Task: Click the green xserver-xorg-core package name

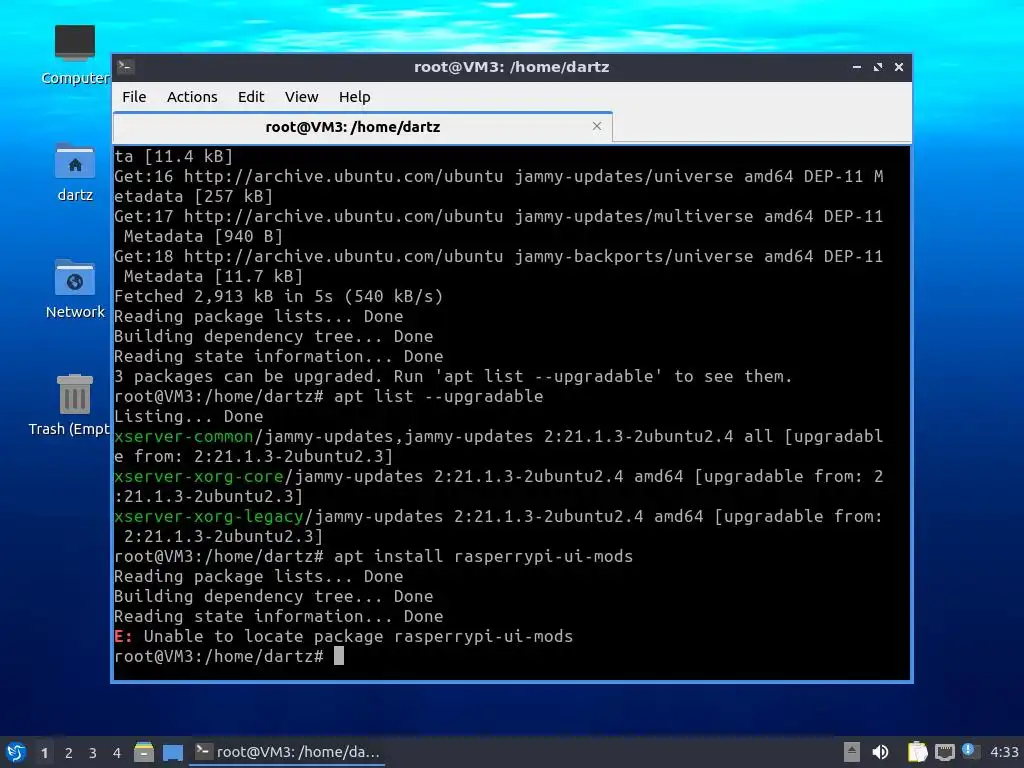Action: (199, 476)
